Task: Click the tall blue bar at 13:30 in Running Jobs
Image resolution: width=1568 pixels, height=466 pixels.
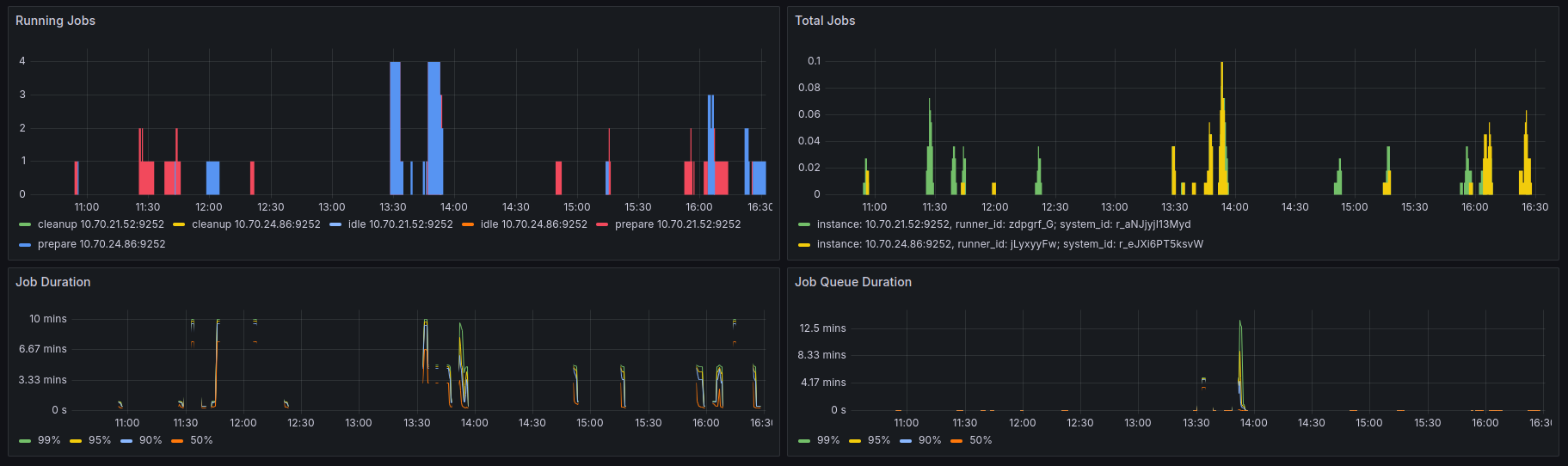Action: (395, 127)
